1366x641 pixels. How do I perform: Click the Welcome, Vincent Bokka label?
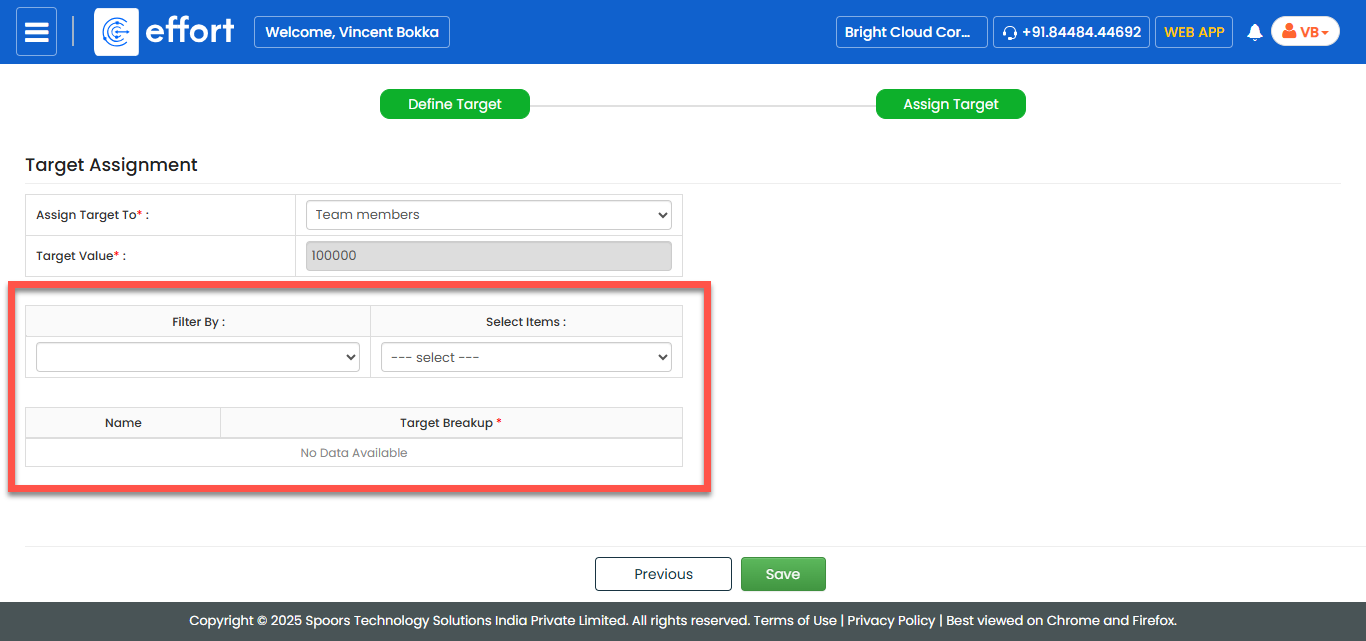pyautogui.click(x=352, y=32)
